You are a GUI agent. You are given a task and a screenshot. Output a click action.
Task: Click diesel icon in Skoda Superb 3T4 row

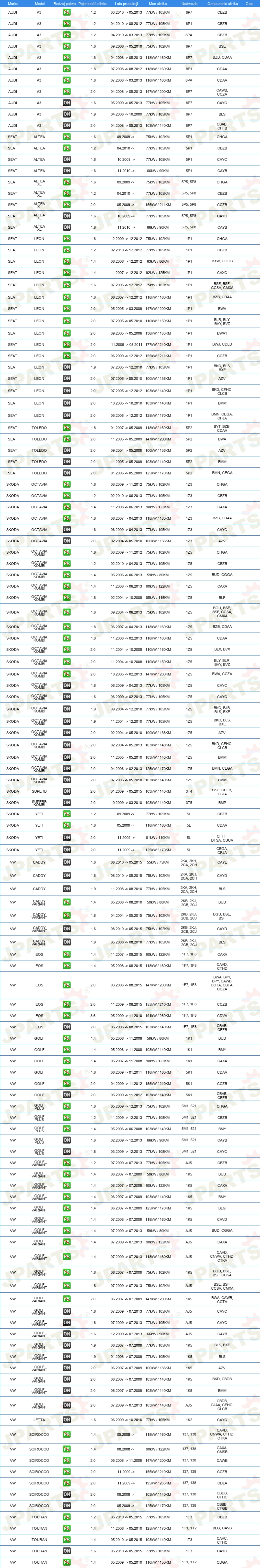67,791
